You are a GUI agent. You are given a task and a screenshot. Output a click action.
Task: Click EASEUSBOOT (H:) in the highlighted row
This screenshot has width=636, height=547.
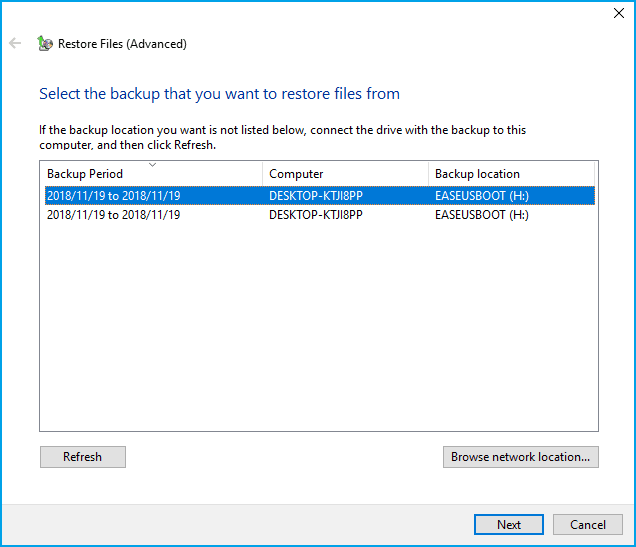click(482, 196)
